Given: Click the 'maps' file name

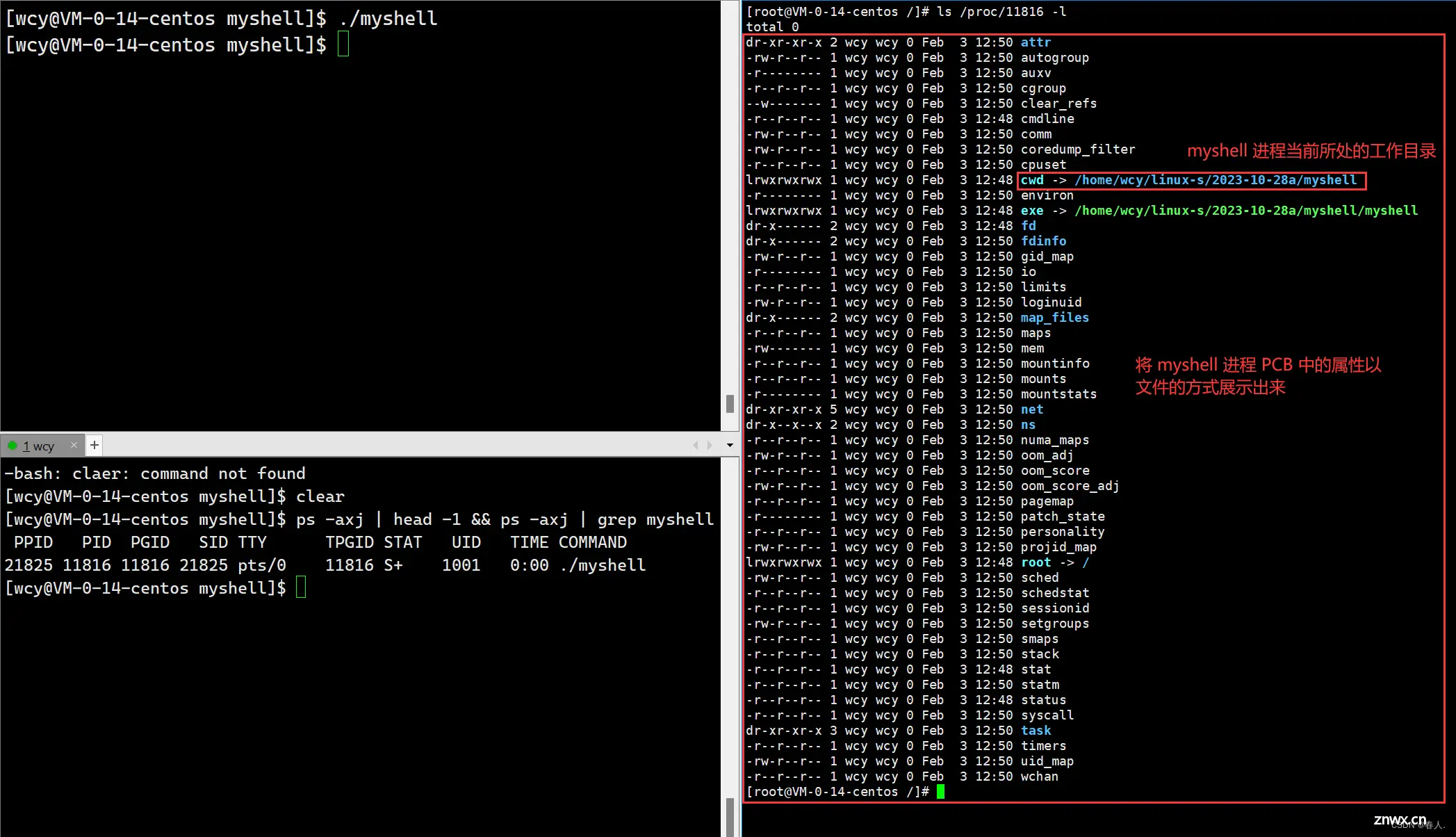Looking at the screenshot, I should pyautogui.click(x=1036, y=333).
